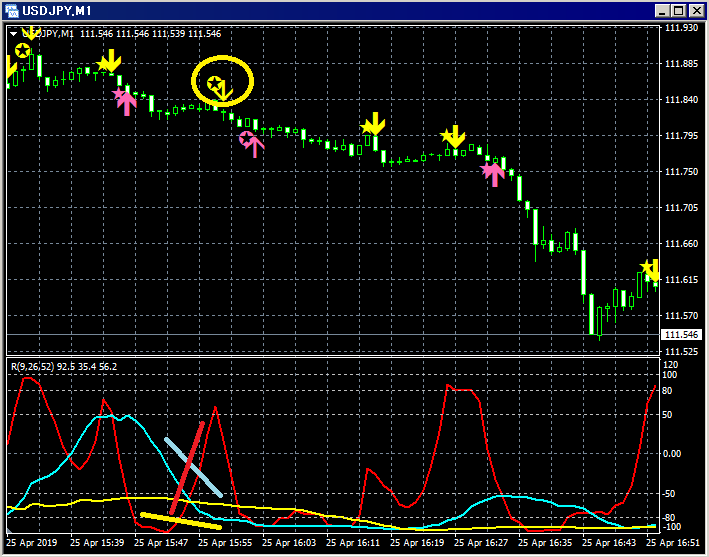
Task: Click the 111.705 price scale label
Action: coord(681,208)
